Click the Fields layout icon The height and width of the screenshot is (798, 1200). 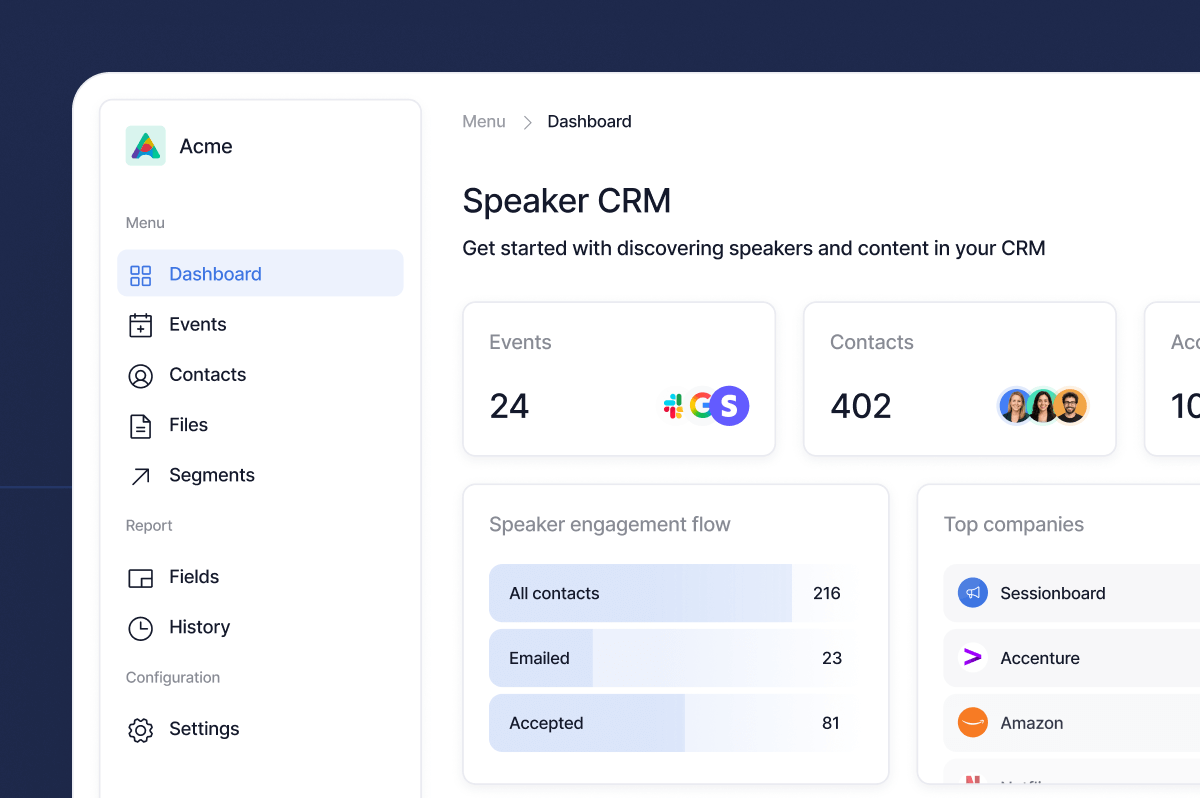pyautogui.click(x=141, y=578)
